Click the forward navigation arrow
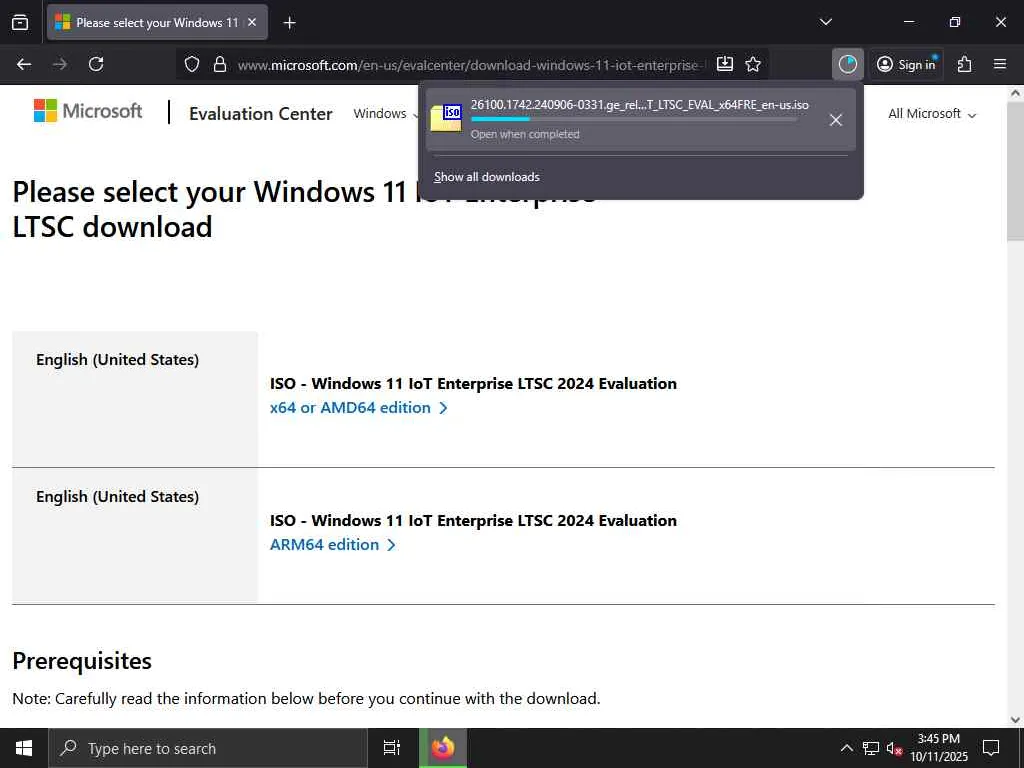The height and width of the screenshot is (768, 1024). click(x=60, y=64)
